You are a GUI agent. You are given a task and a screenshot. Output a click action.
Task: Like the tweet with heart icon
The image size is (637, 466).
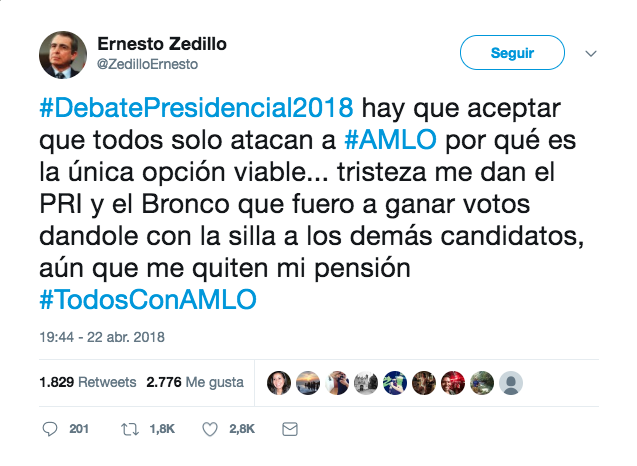(x=210, y=429)
